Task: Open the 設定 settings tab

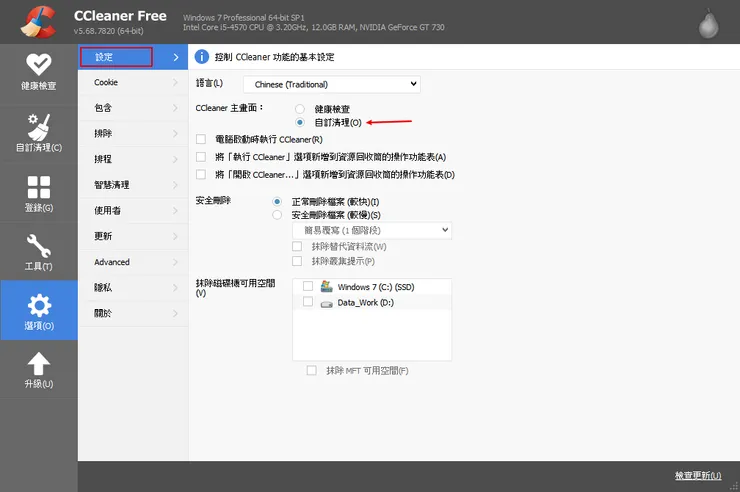Action: (x=133, y=57)
